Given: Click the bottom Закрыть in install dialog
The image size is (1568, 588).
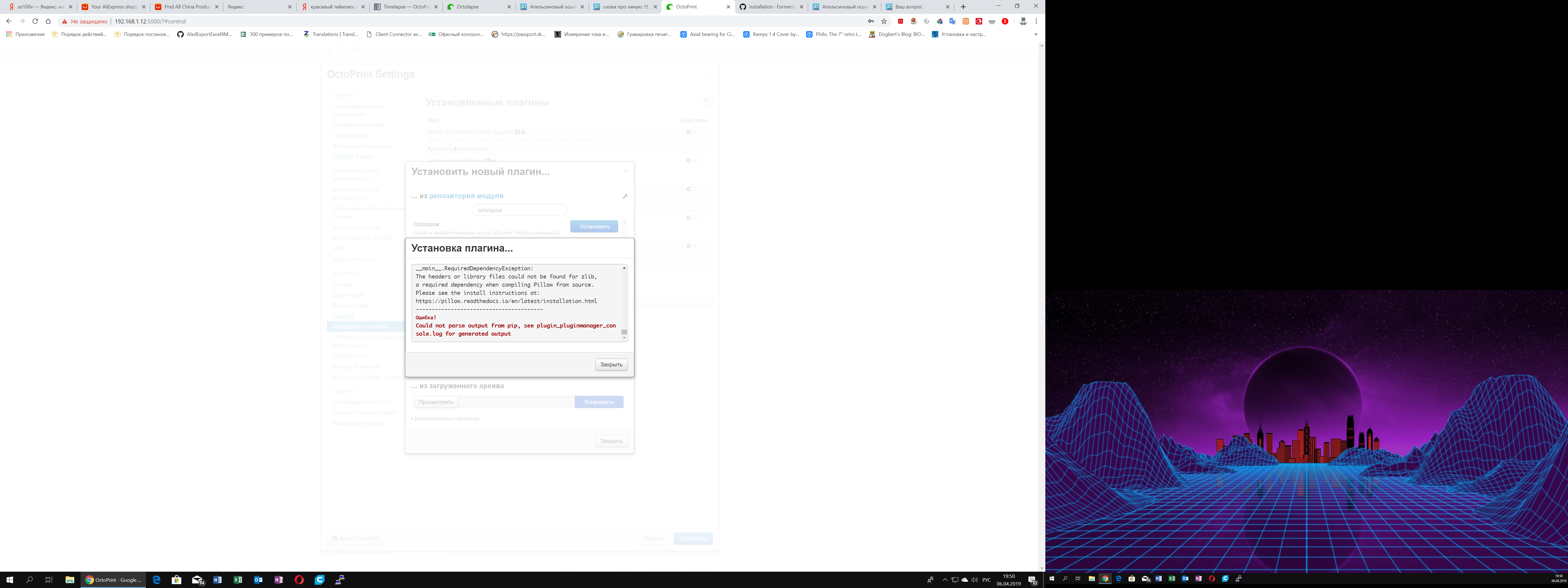Looking at the screenshot, I should (611, 441).
